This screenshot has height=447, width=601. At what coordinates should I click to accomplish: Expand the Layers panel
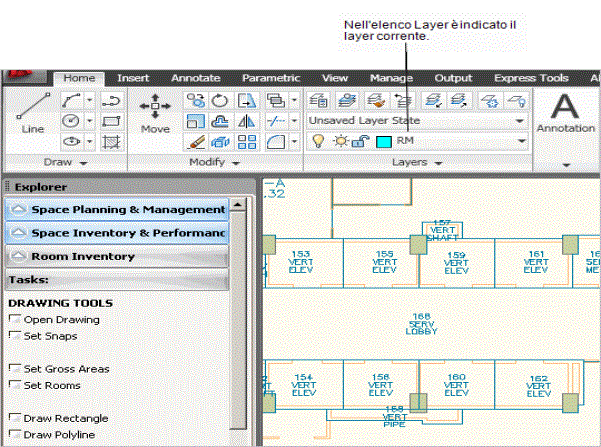(417, 163)
